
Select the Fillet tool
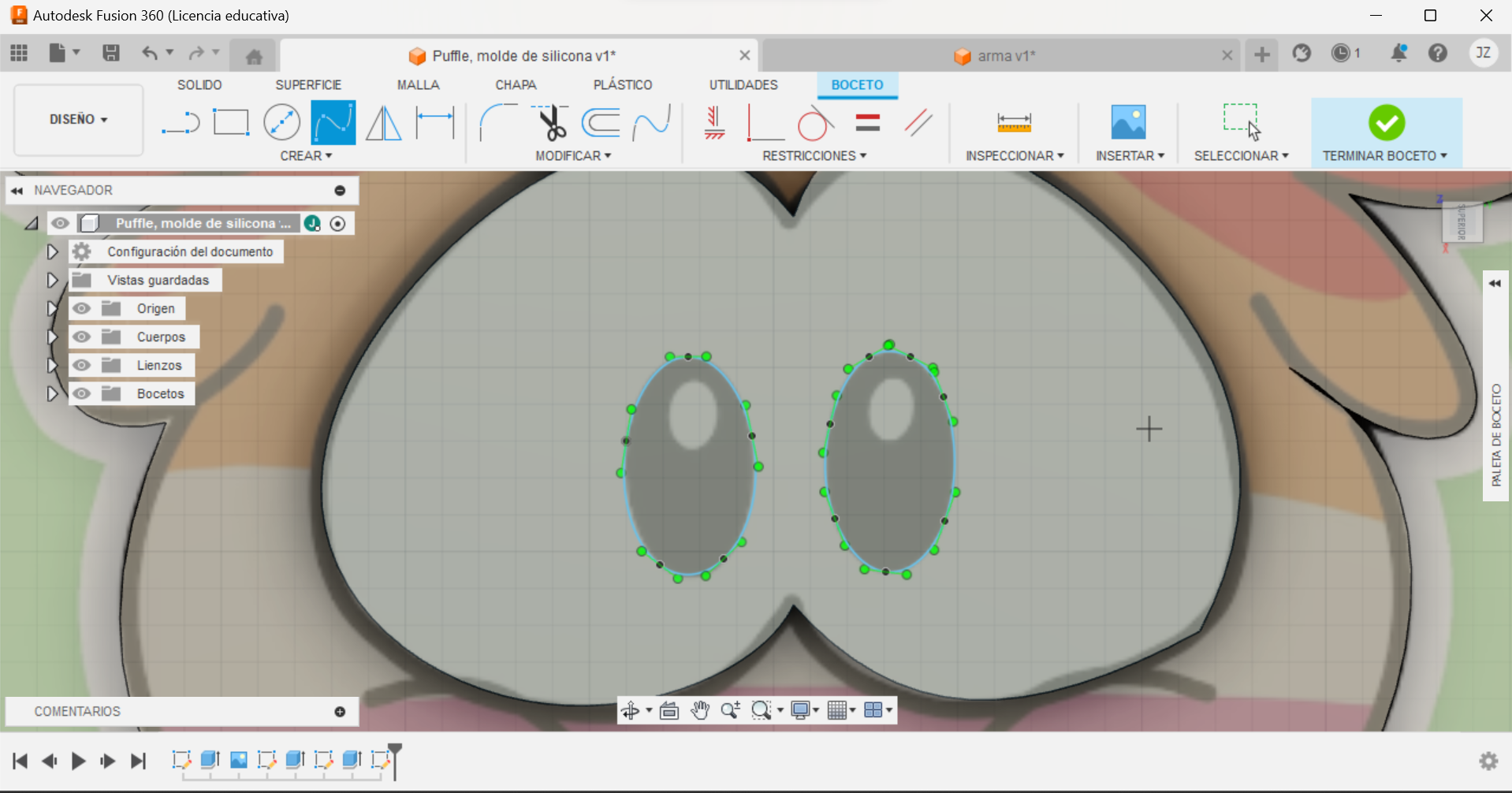[498, 123]
